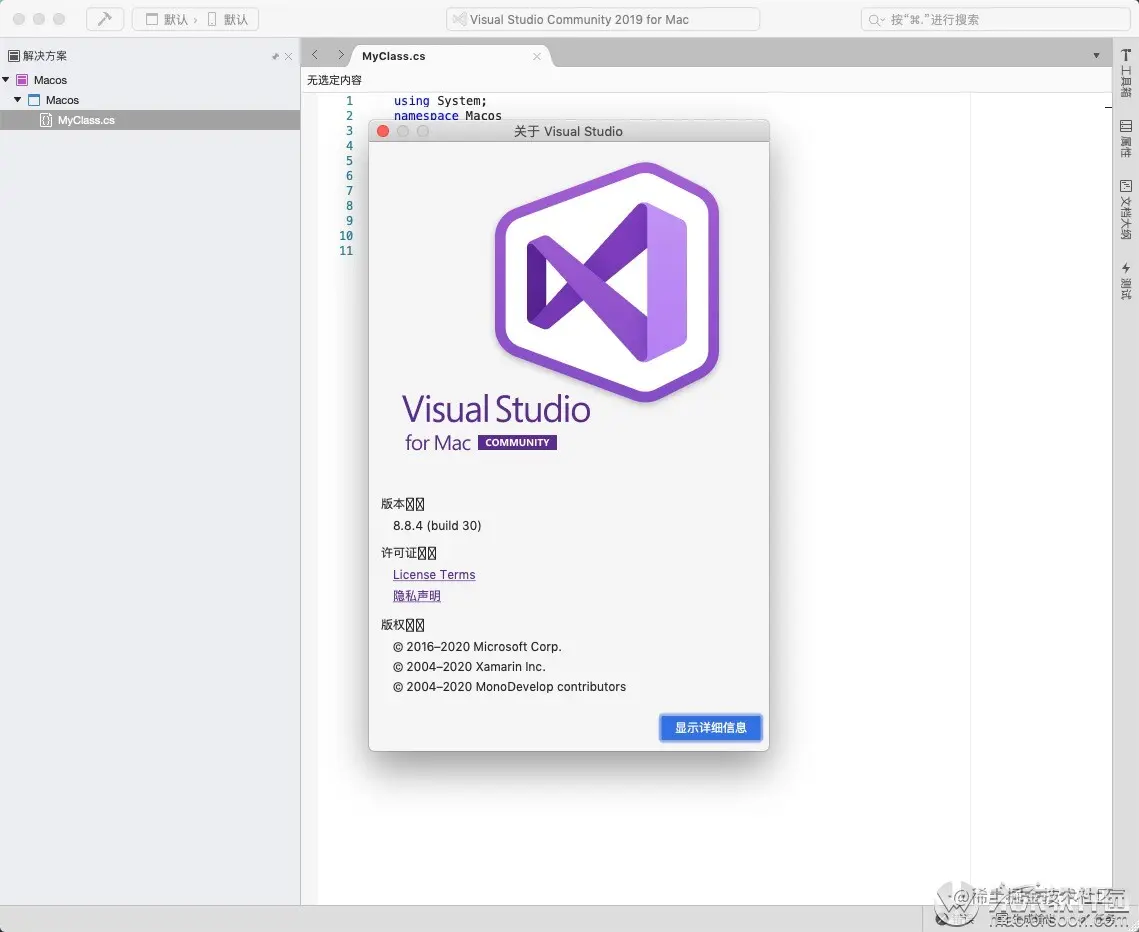Screen dimensions: 1139x932
Task: Click line number 11 in the editor
Action: 346,251
